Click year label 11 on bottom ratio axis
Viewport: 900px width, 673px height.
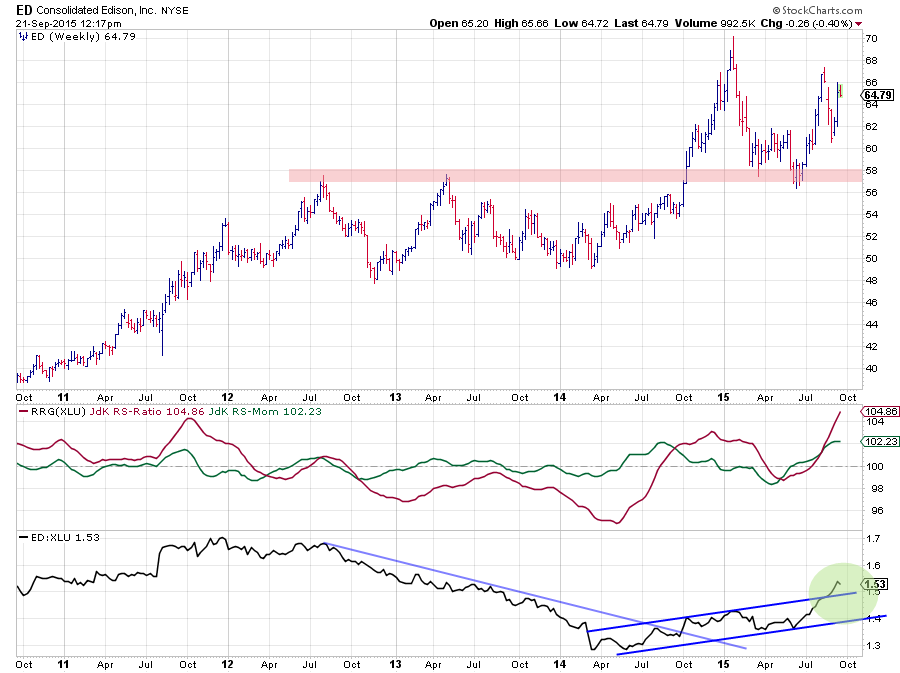(x=63, y=664)
